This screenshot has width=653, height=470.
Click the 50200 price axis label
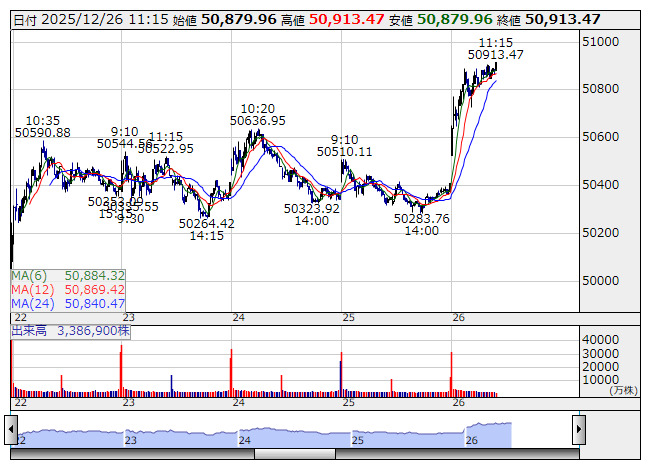(601, 233)
